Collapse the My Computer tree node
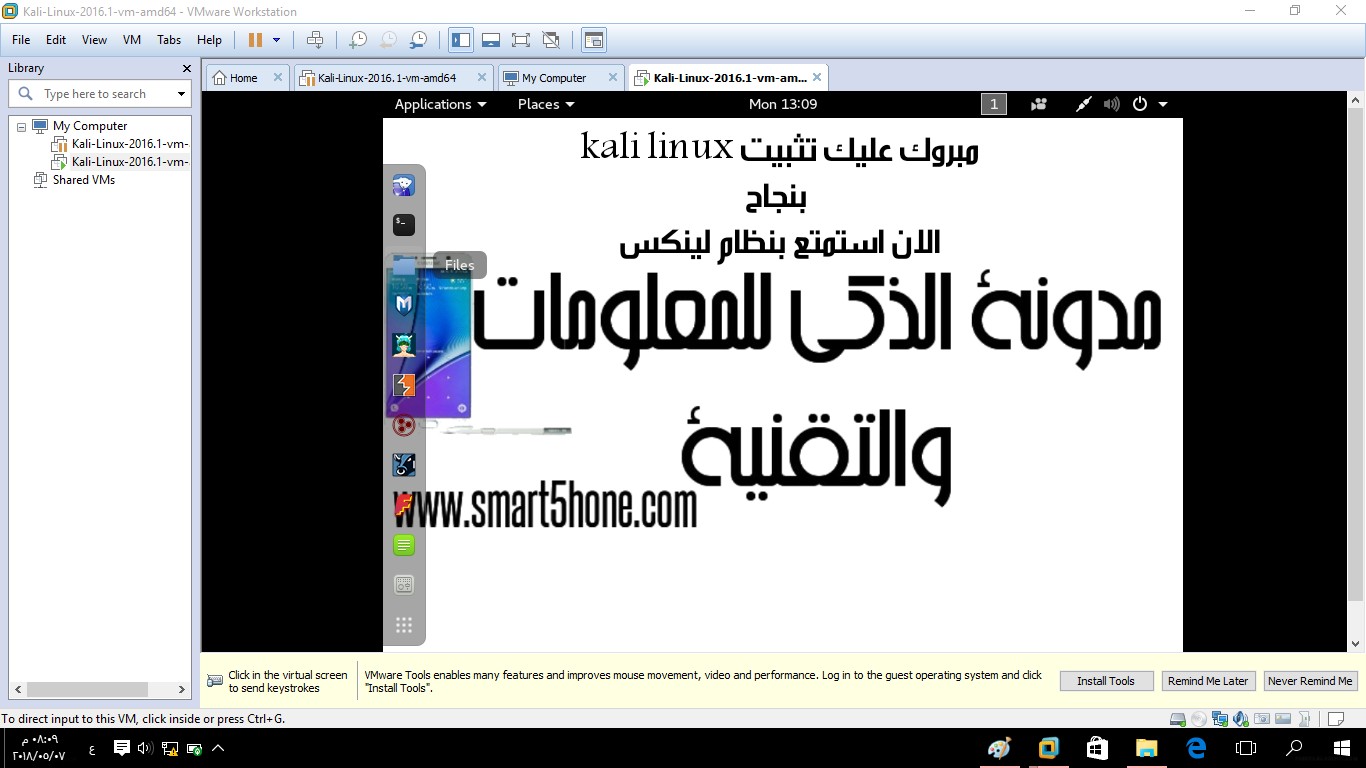1366x768 pixels. point(21,127)
